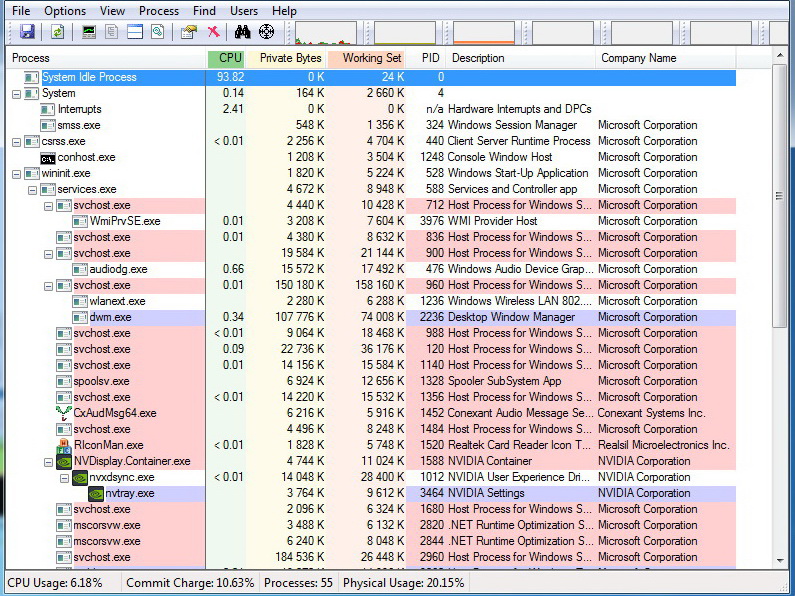The height and width of the screenshot is (596, 795).
Task: Click the crosshair Find Window's Process icon
Action: coord(266,32)
